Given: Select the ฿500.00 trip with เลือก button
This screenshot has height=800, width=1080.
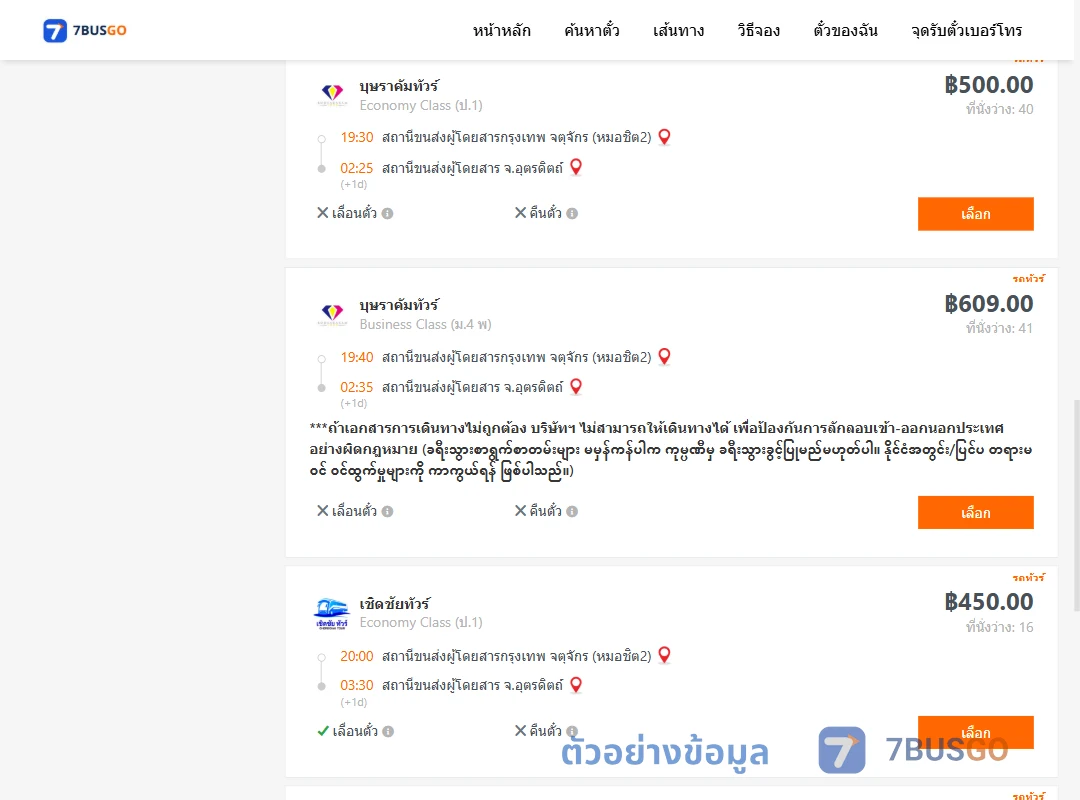Looking at the screenshot, I should [975, 214].
